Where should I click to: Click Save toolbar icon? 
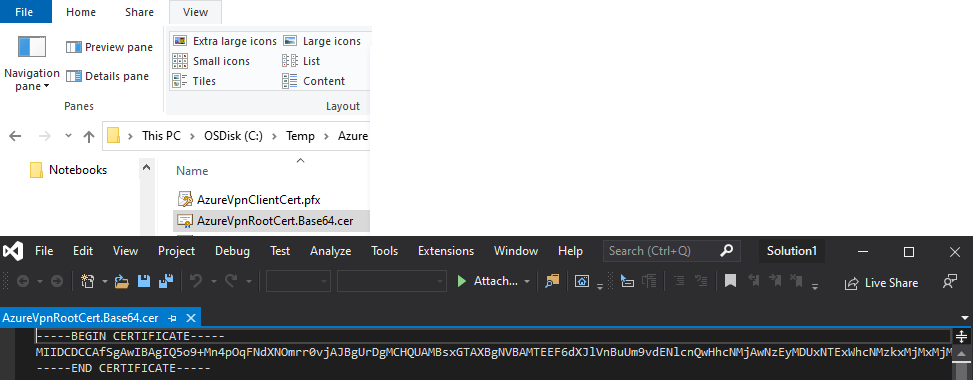144,281
